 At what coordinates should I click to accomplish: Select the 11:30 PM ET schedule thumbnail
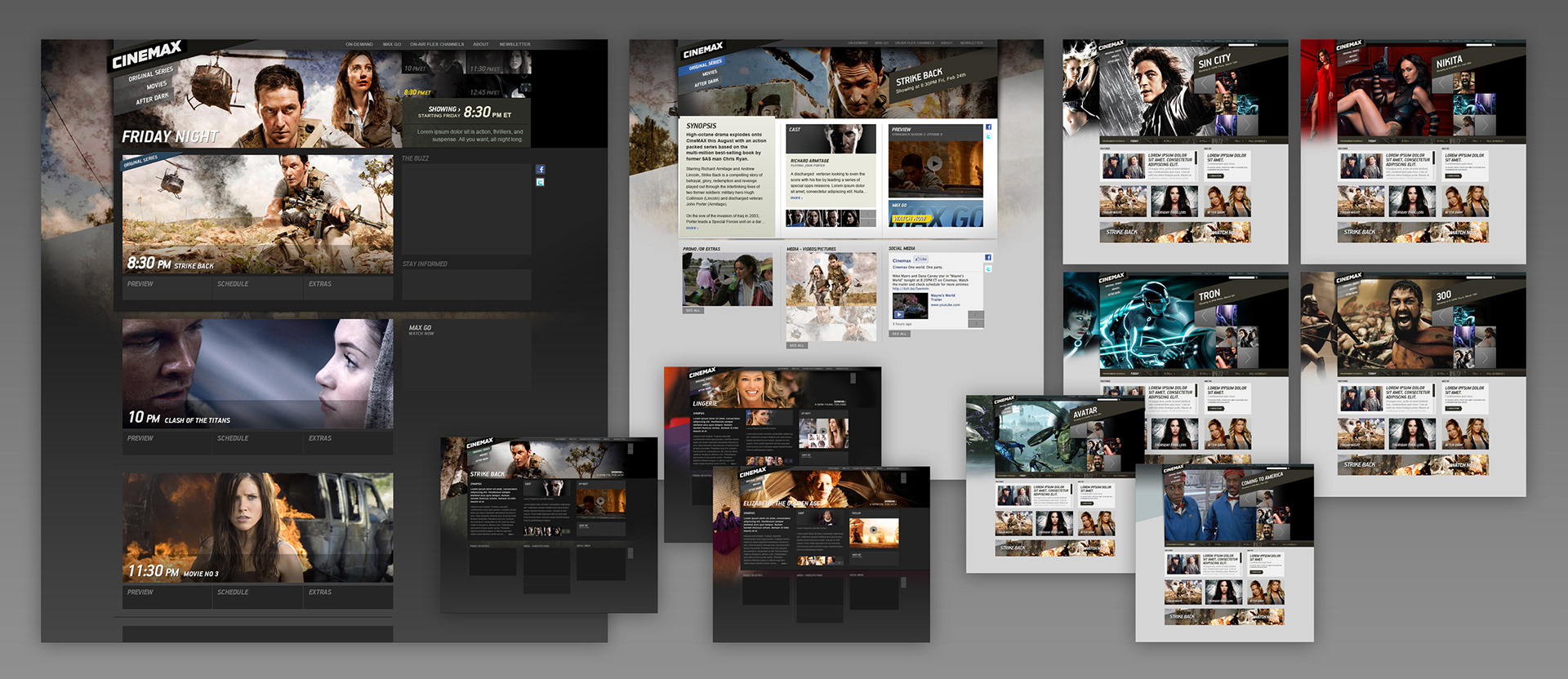pos(499,64)
